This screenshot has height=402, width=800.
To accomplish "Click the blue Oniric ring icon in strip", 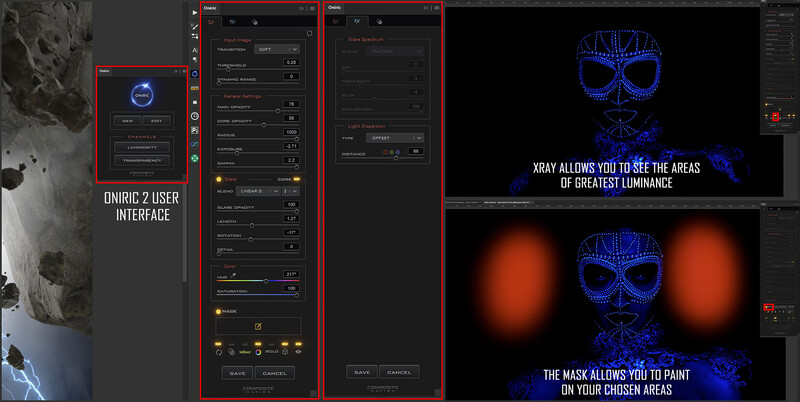I will tap(195, 74).
